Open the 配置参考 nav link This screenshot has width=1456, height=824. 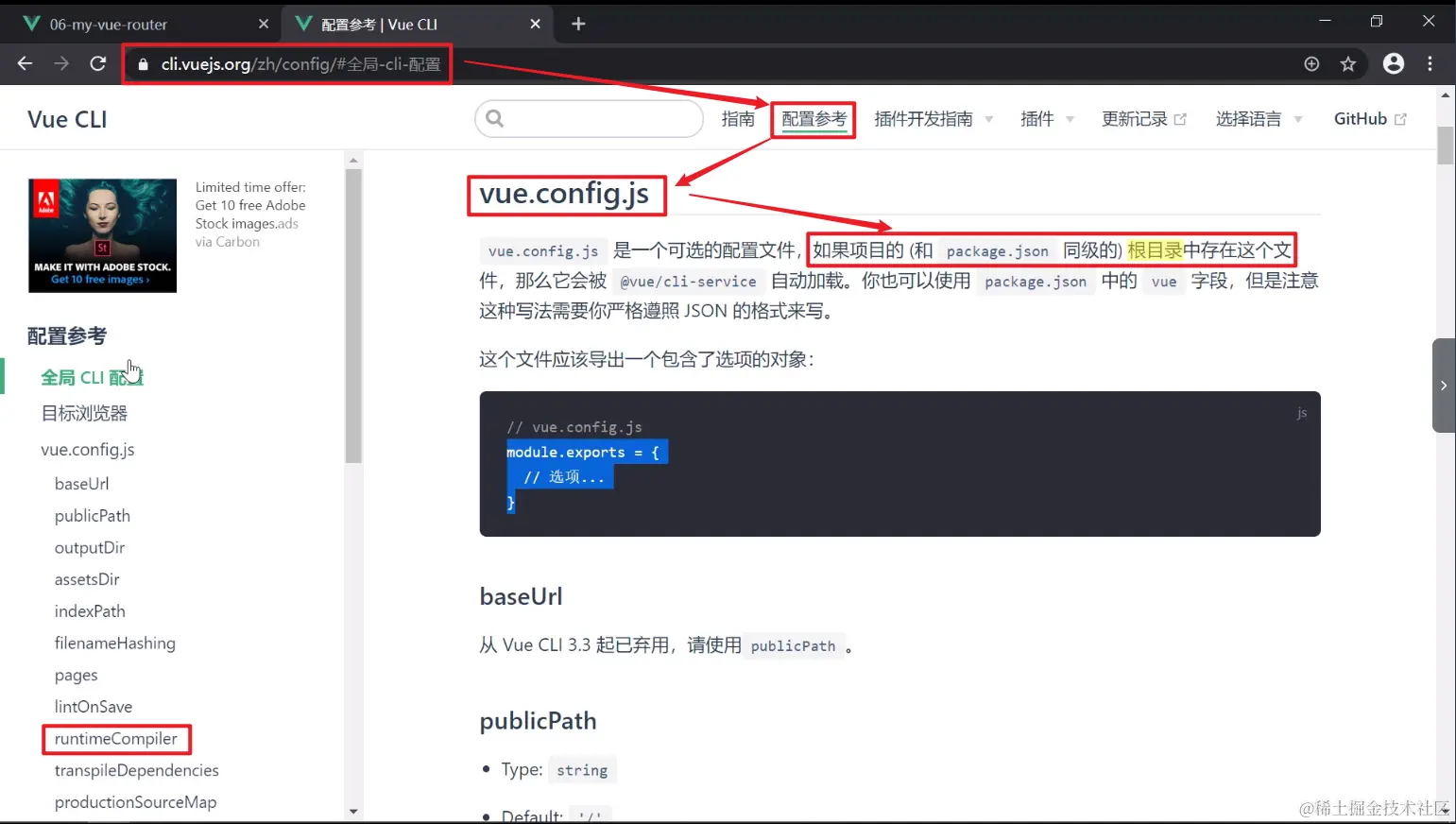click(814, 119)
